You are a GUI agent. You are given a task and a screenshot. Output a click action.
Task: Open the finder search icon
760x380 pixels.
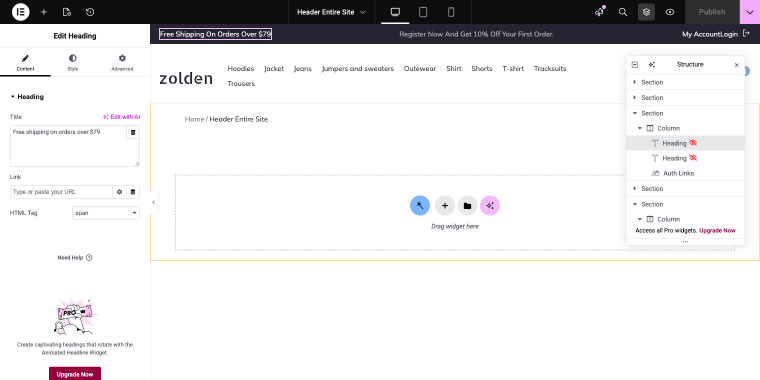coord(623,12)
